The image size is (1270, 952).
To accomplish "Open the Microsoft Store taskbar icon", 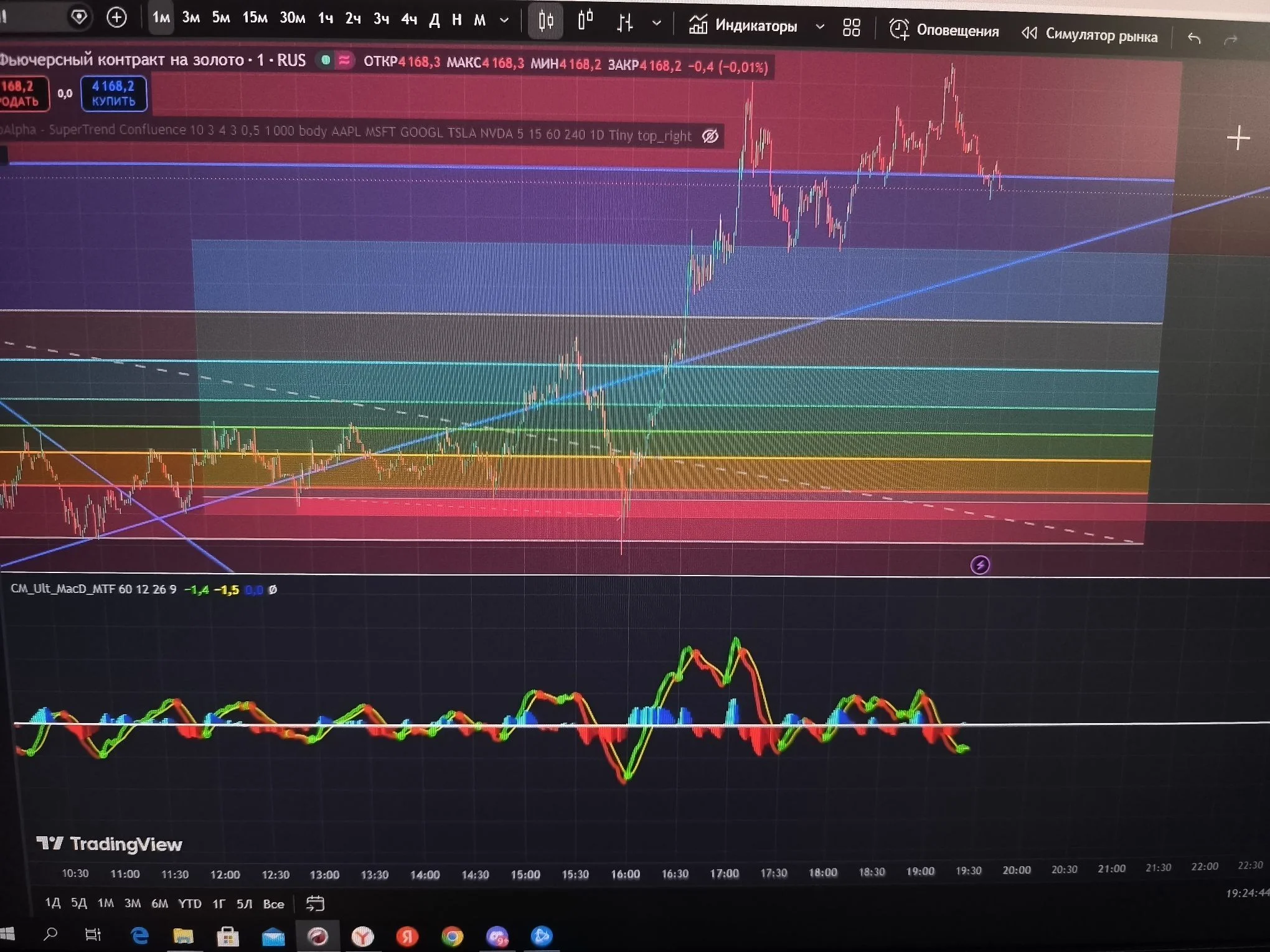I will coord(228,936).
